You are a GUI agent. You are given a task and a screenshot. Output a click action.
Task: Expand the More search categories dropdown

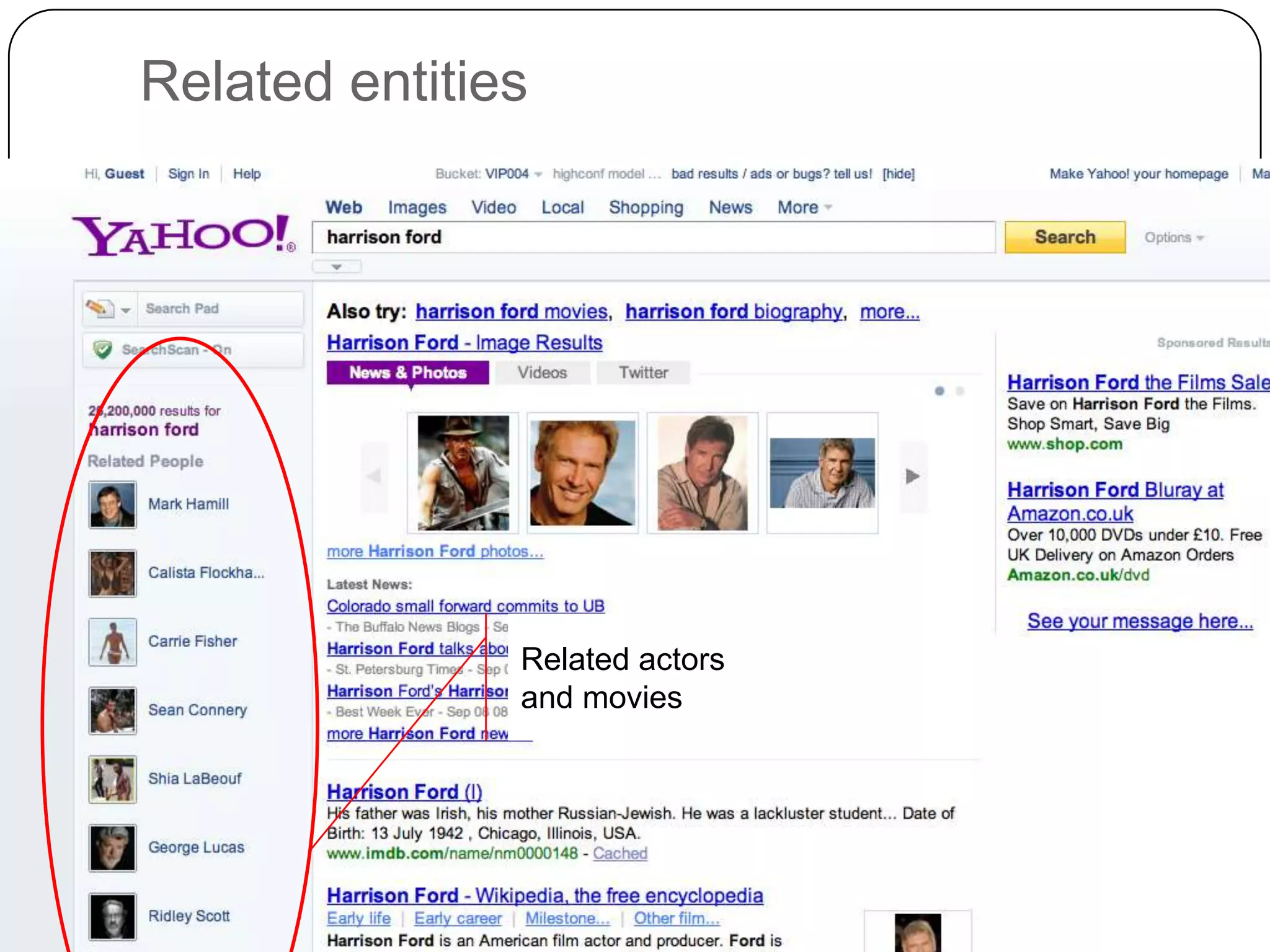point(804,208)
